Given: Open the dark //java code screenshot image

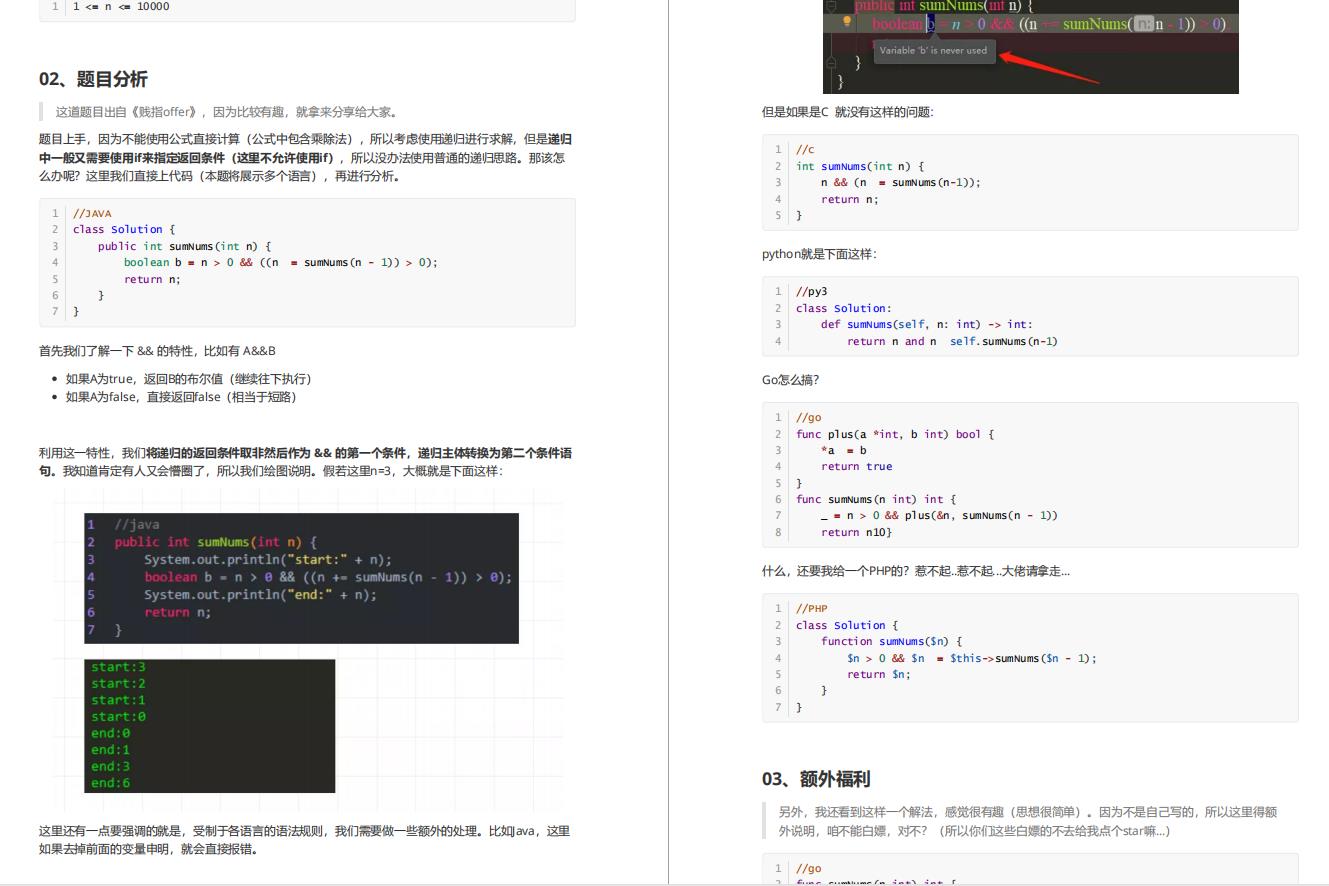Looking at the screenshot, I should pos(301,578).
